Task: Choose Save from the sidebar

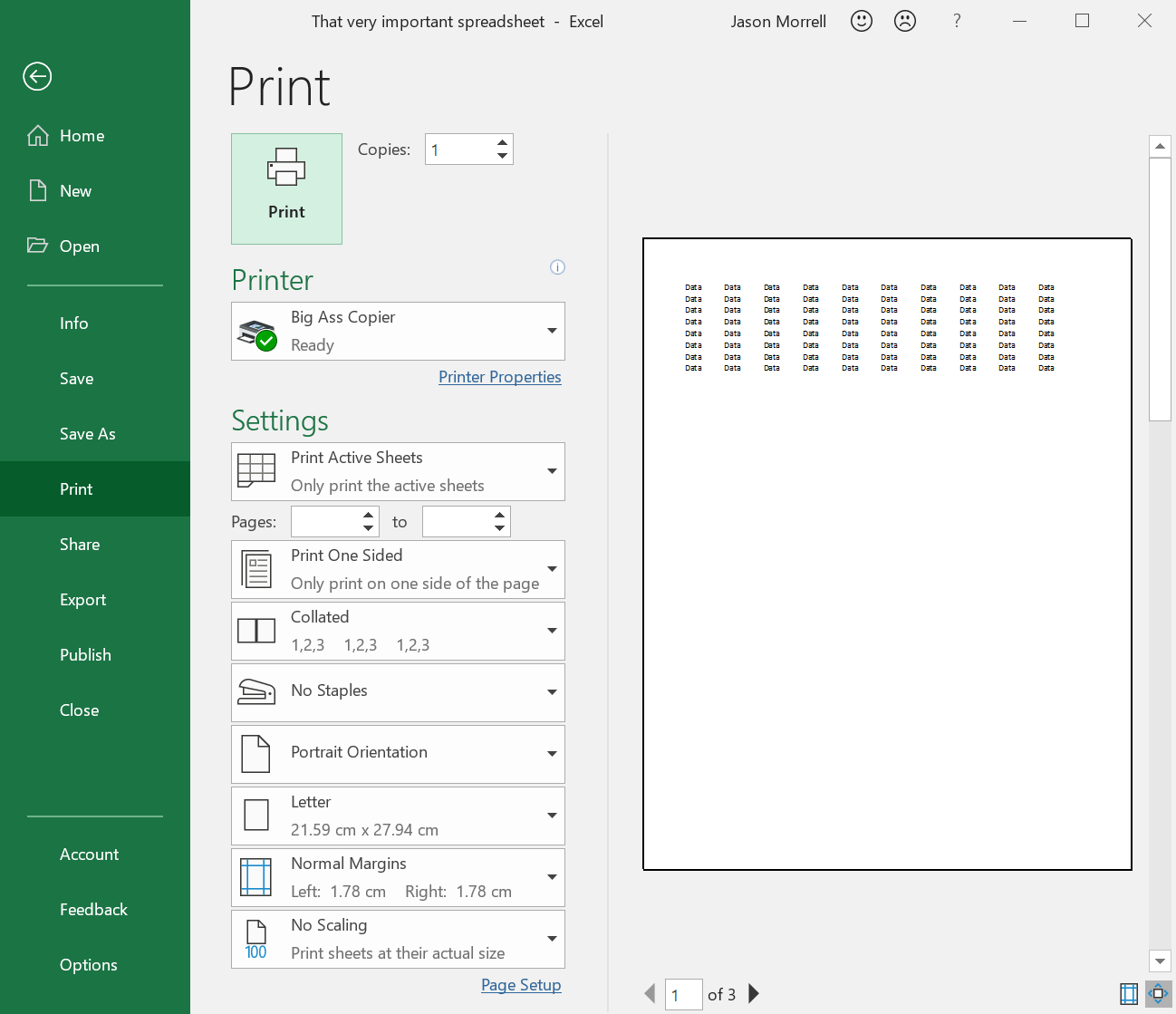Action: click(95, 379)
